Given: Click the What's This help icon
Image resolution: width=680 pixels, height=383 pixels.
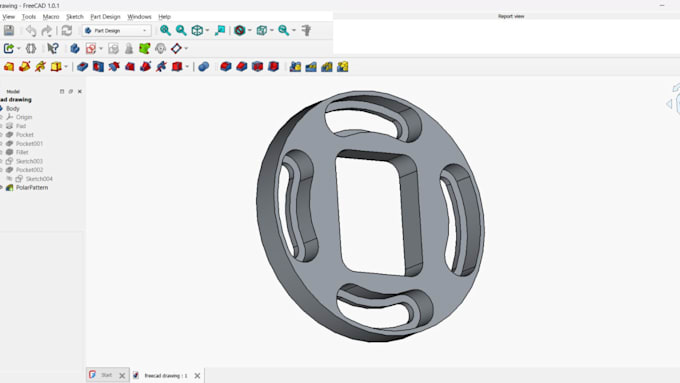Looking at the screenshot, I should pyautogui.click(x=53, y=49).
